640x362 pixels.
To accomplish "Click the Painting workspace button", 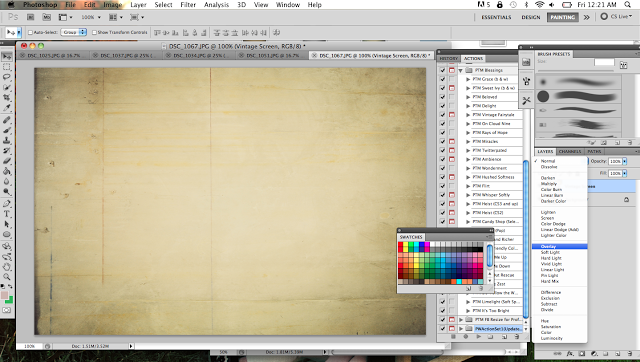I will point(562,17).
